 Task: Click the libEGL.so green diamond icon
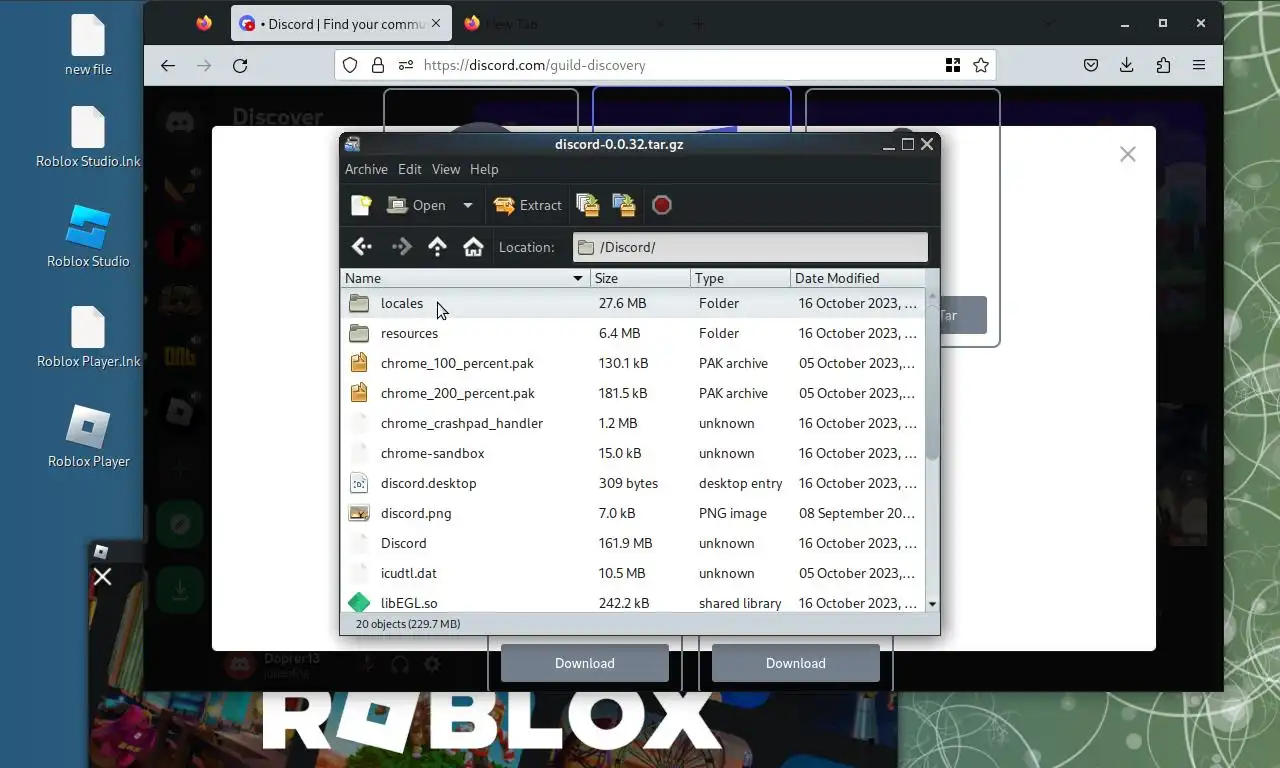pos(359,602)
